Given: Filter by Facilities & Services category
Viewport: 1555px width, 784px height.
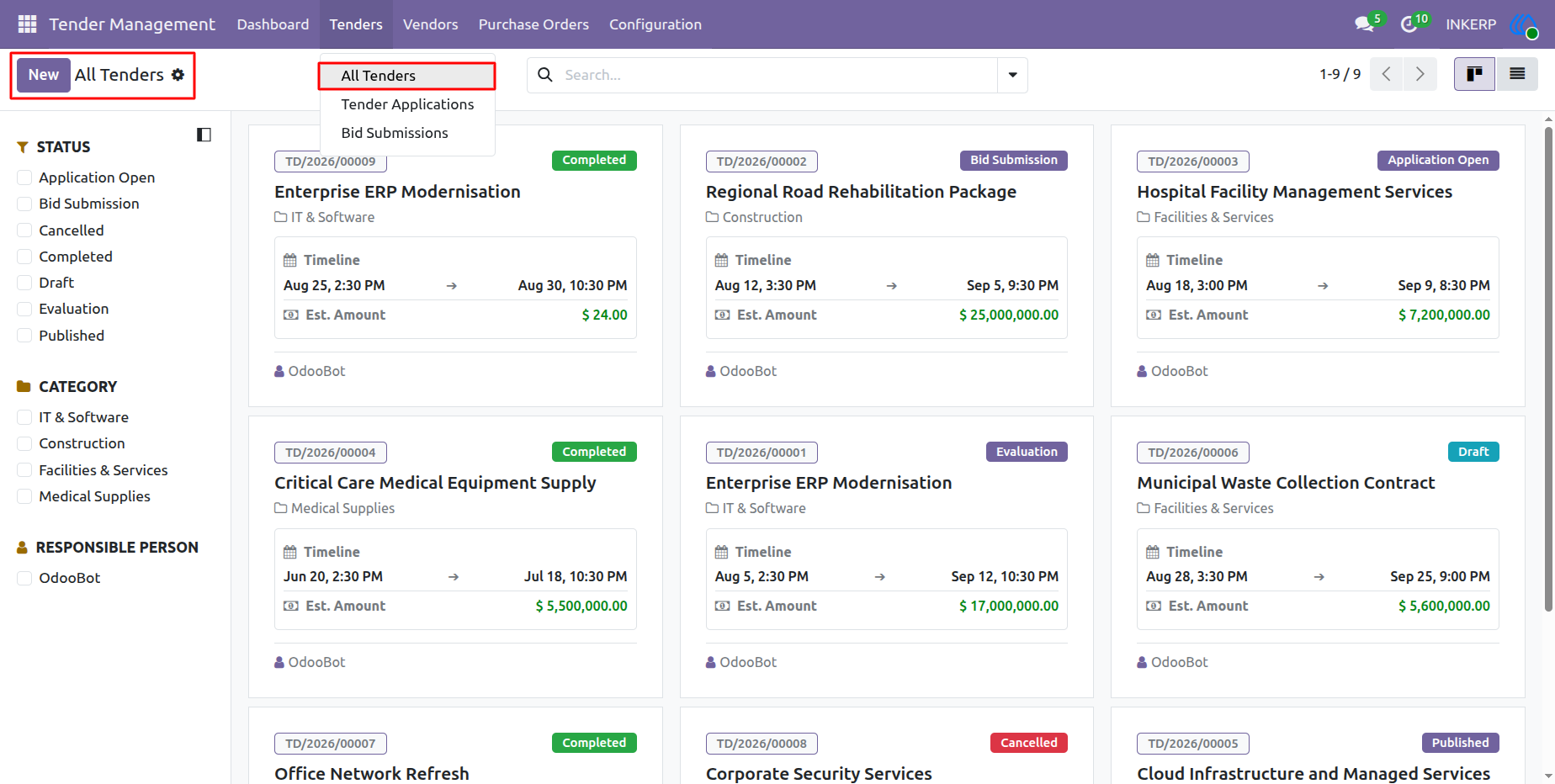Looking at the screenshot, I should pyautogui.click(x=24, y=470).
